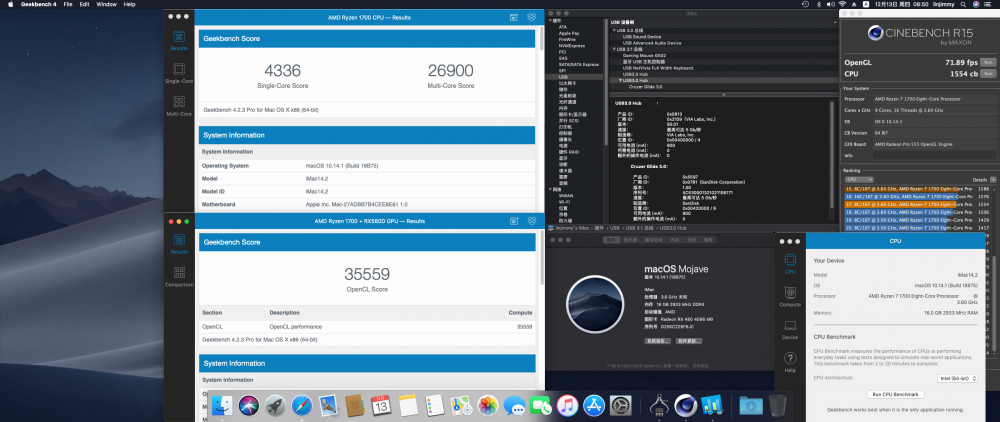Image resolution: width=1000 pixels, height=422 pixels.
Task: Click Dropbox icon in RX560D GPU window
Action: coord(531,221)
